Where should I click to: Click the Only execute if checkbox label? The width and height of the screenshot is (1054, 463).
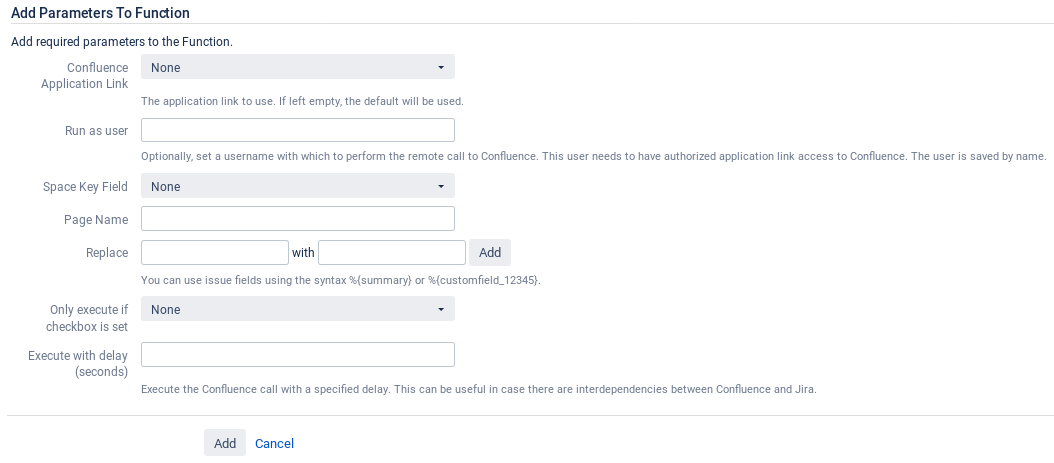click(x=87, y=318)
